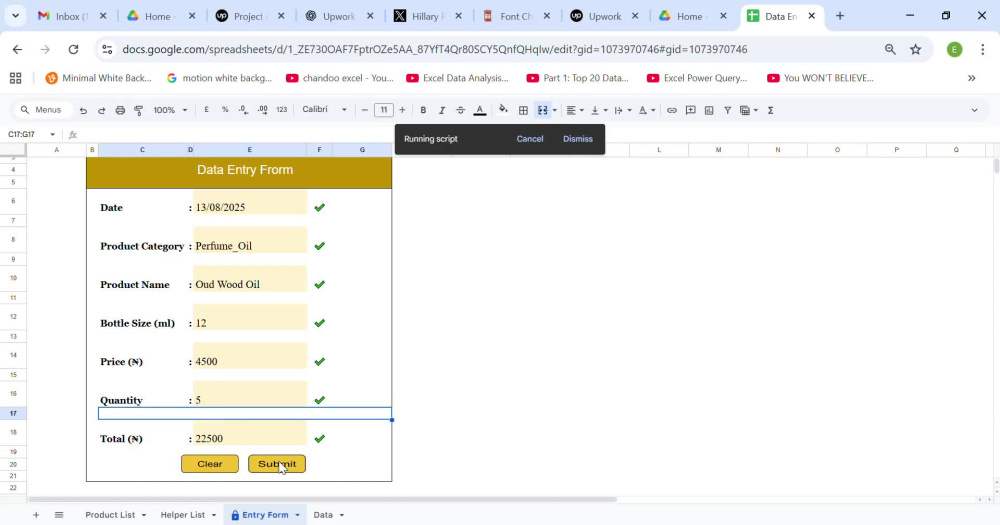Print the spreadsheet with the printer icon
1000x525 pixels.
[x=120, y=110]
